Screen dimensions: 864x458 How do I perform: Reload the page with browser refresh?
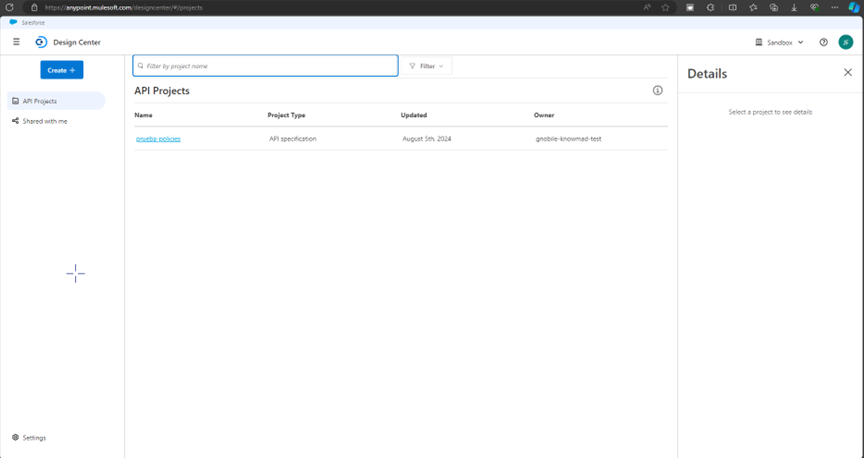coord(9,8)
